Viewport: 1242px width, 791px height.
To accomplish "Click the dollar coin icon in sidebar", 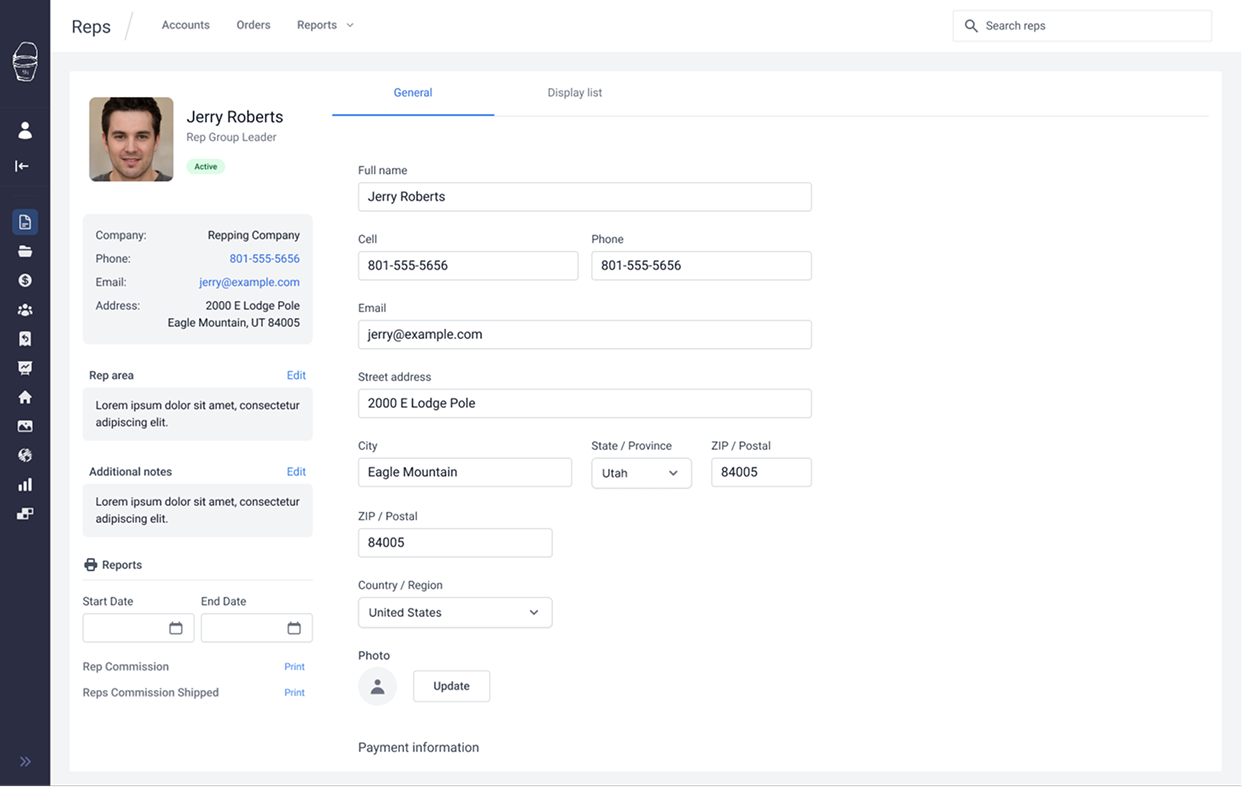I will 25,281.
